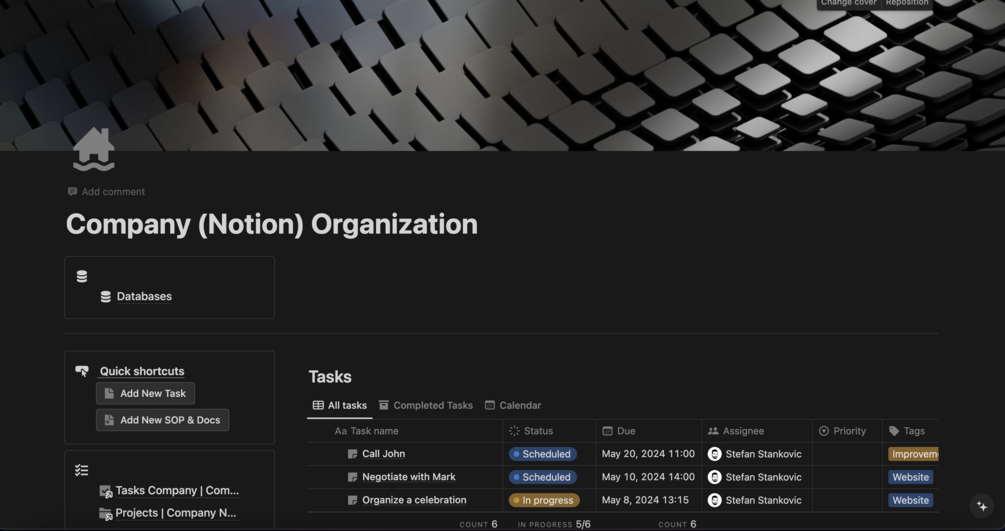The width and height of the screenshot is (1005, 531).
Task: Click the Add comment speech bubble icon
Action: pos(72,191)
